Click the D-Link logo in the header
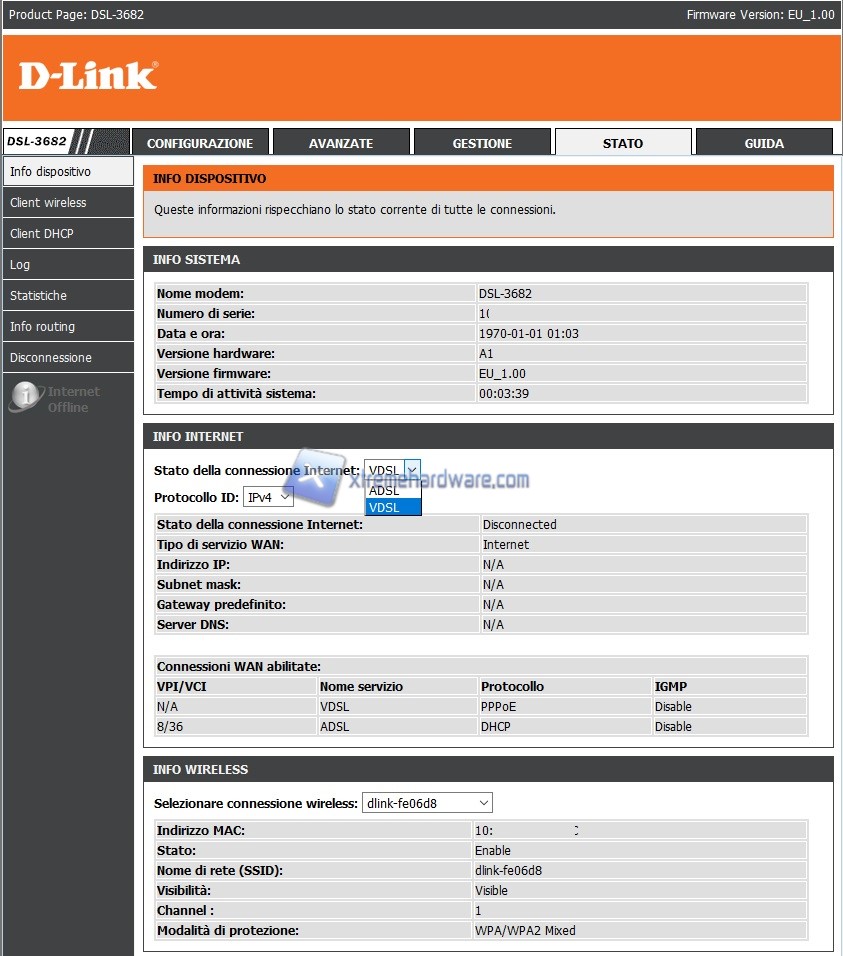Viewport: 843px width, 956px height. pos(88,76)
